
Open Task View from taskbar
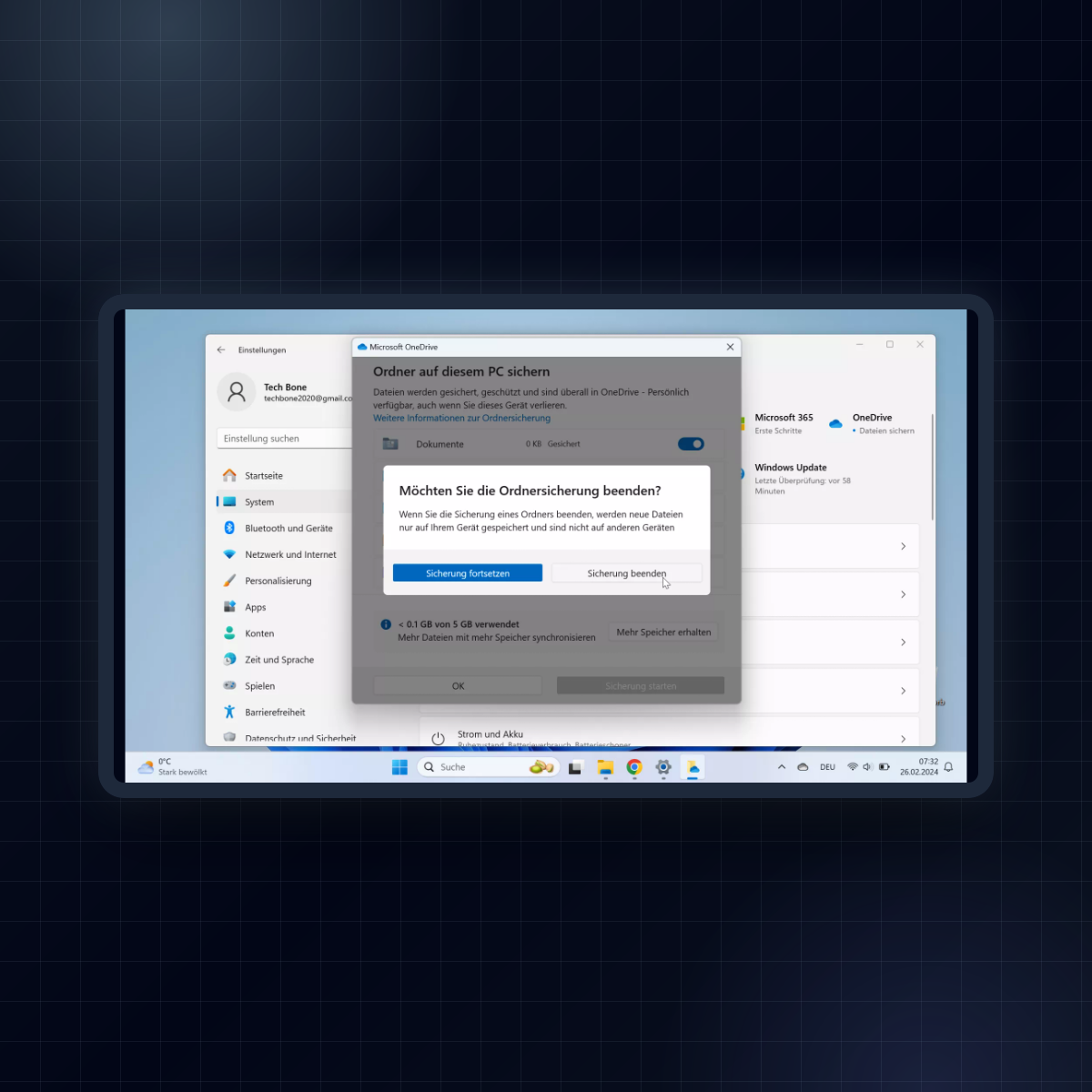coord(575,767)
